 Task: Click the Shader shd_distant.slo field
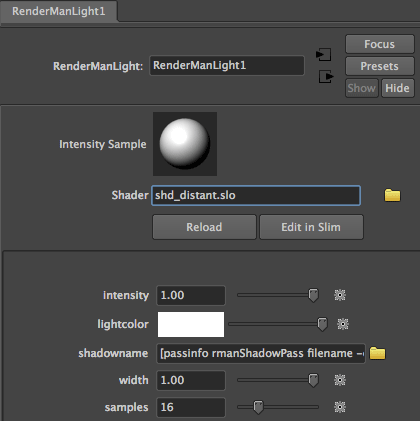256,195
